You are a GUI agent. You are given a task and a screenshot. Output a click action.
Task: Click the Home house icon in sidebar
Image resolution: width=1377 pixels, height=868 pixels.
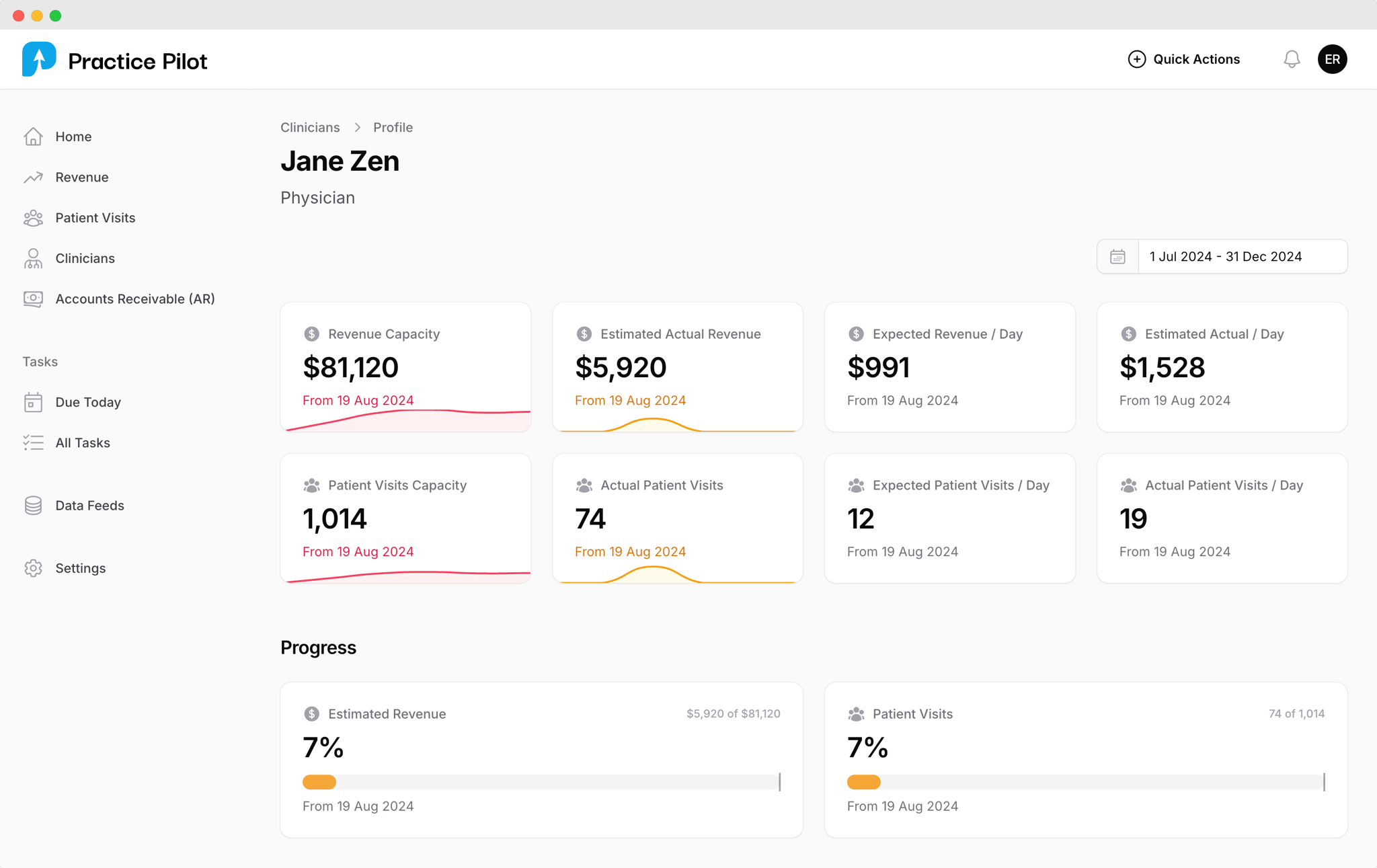coord(33,136)
